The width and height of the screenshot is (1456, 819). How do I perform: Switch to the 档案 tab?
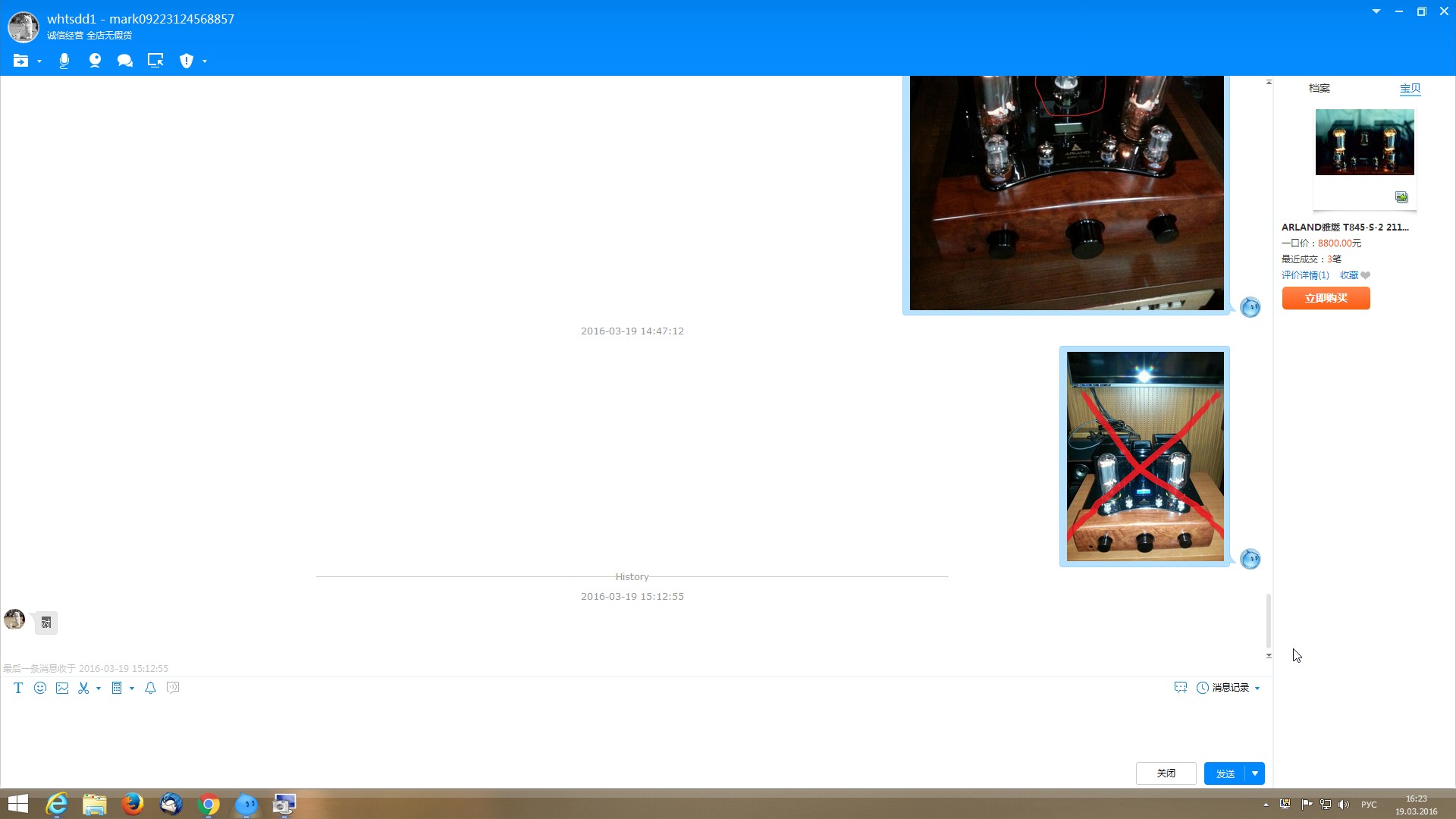[1319, 88]
